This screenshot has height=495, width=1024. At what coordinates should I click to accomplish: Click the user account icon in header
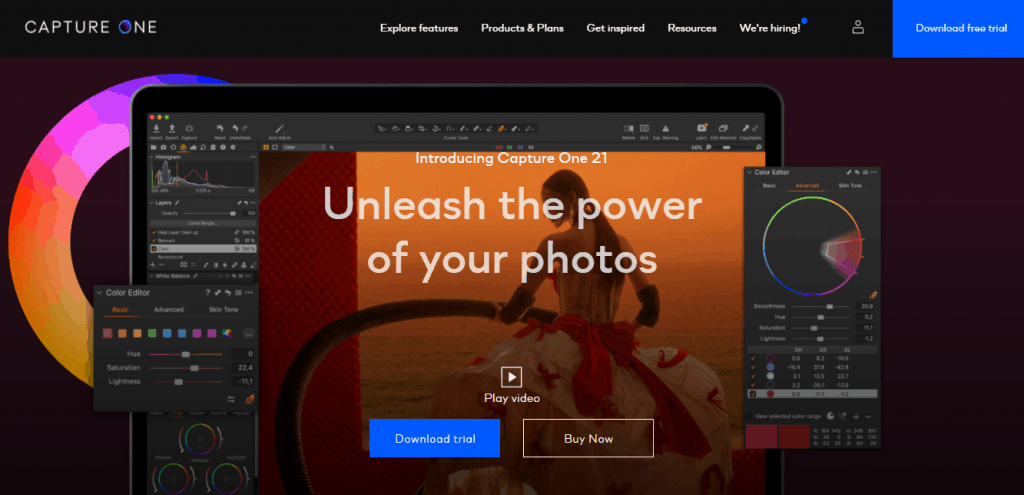[857, 28]
